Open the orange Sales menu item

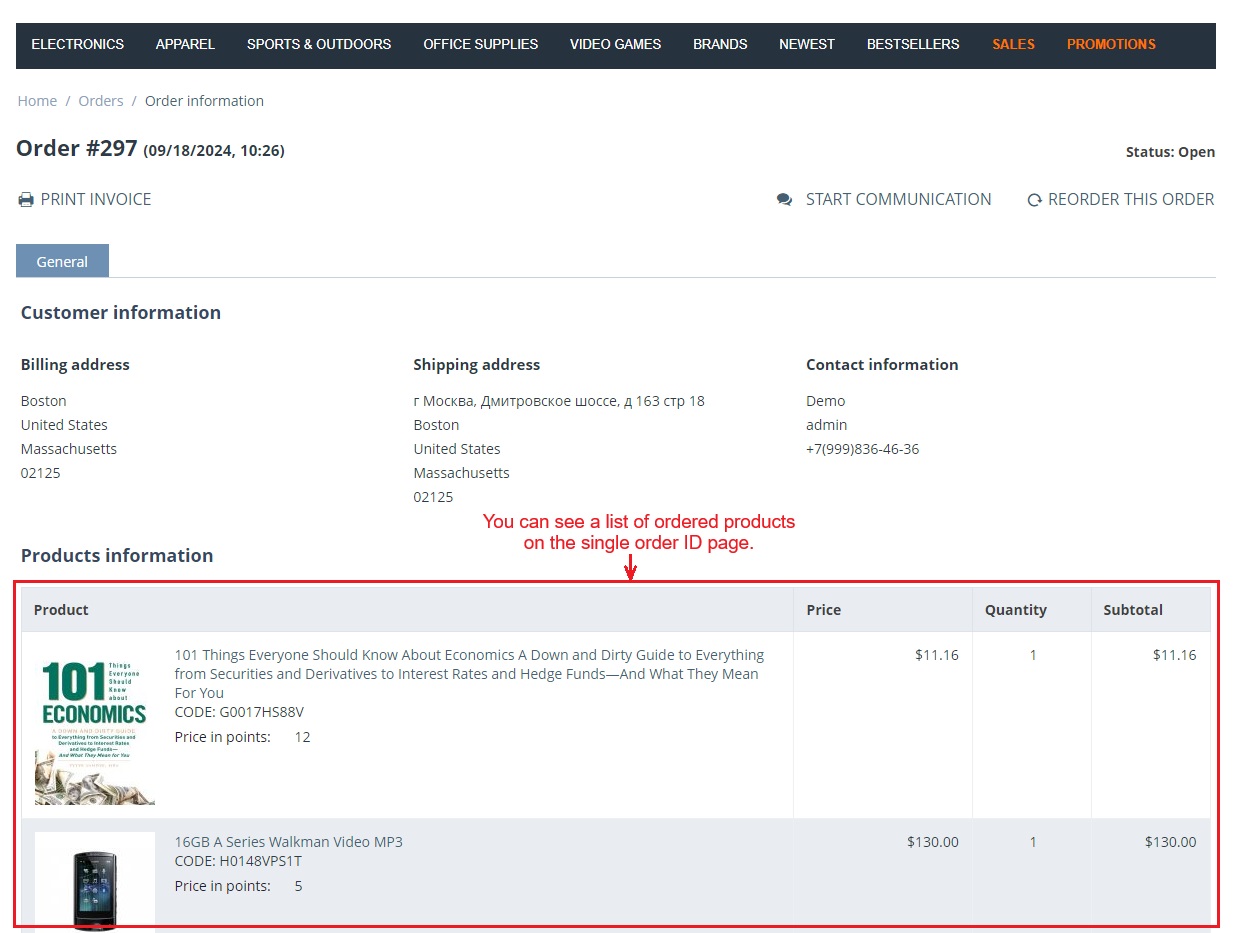(1013, 44)
